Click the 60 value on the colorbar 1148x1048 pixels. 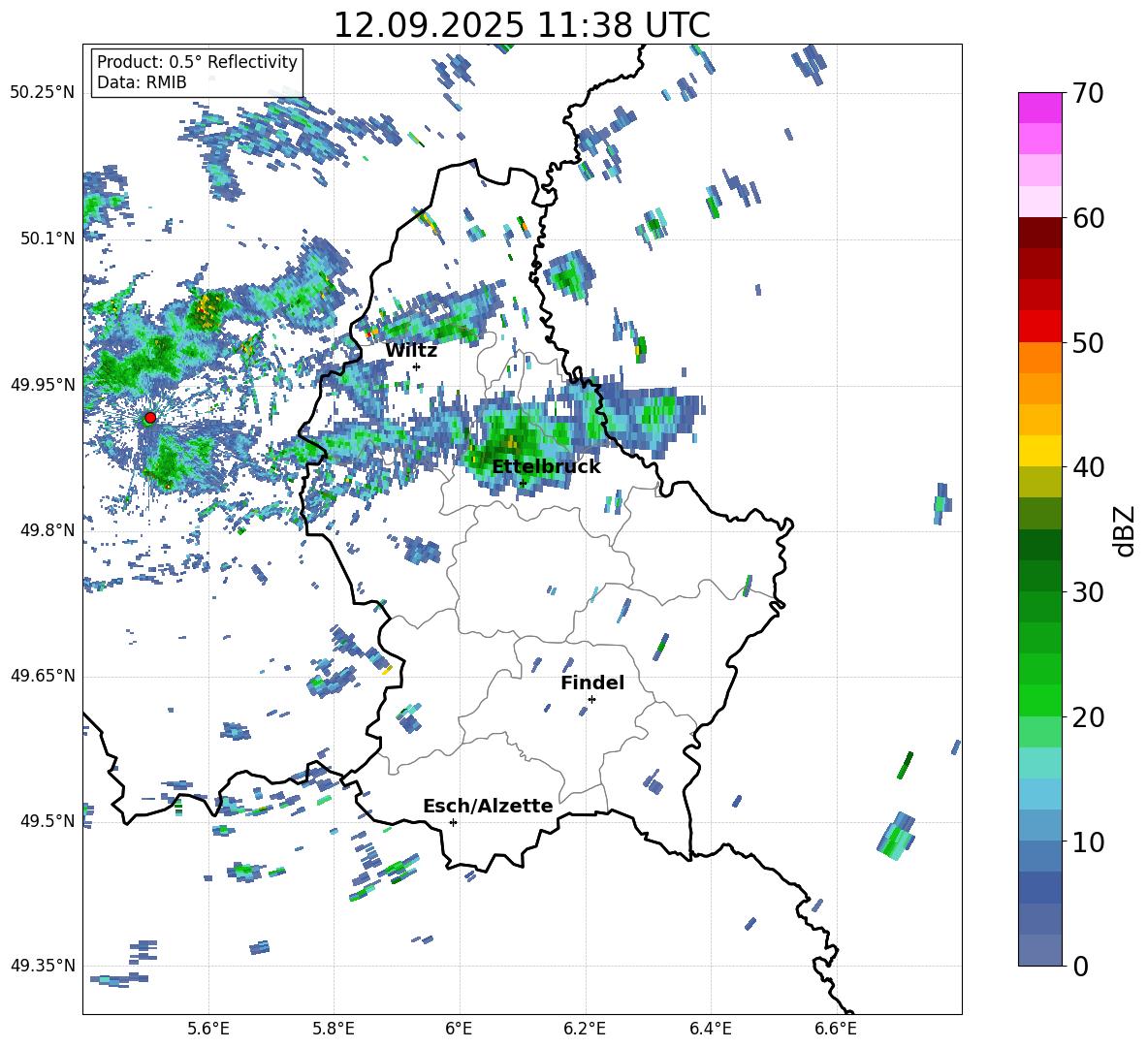[1087, 218]
